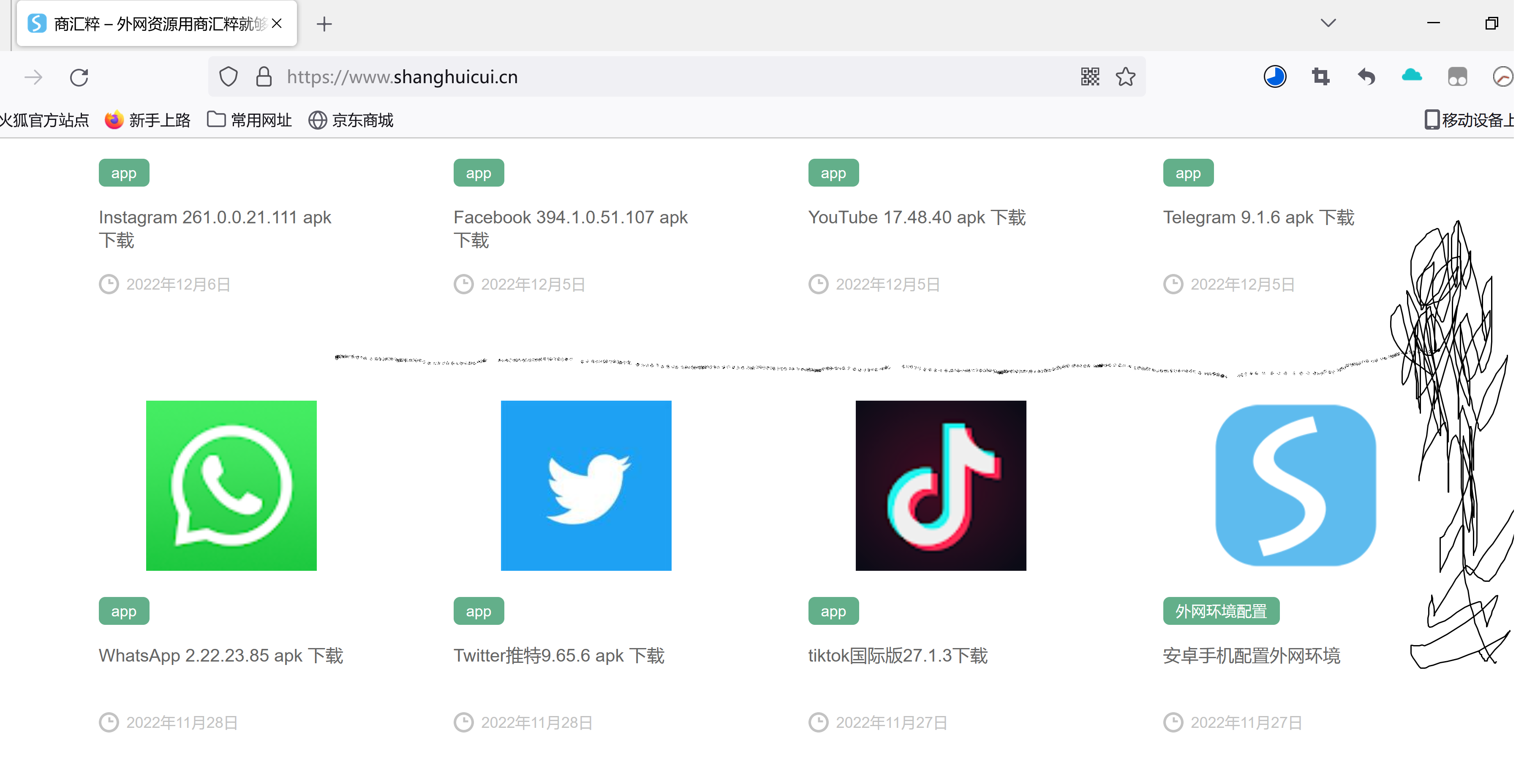1516x784 pixels.
Task: Close the 商汇粹 tab
Action: coord(277,24)
